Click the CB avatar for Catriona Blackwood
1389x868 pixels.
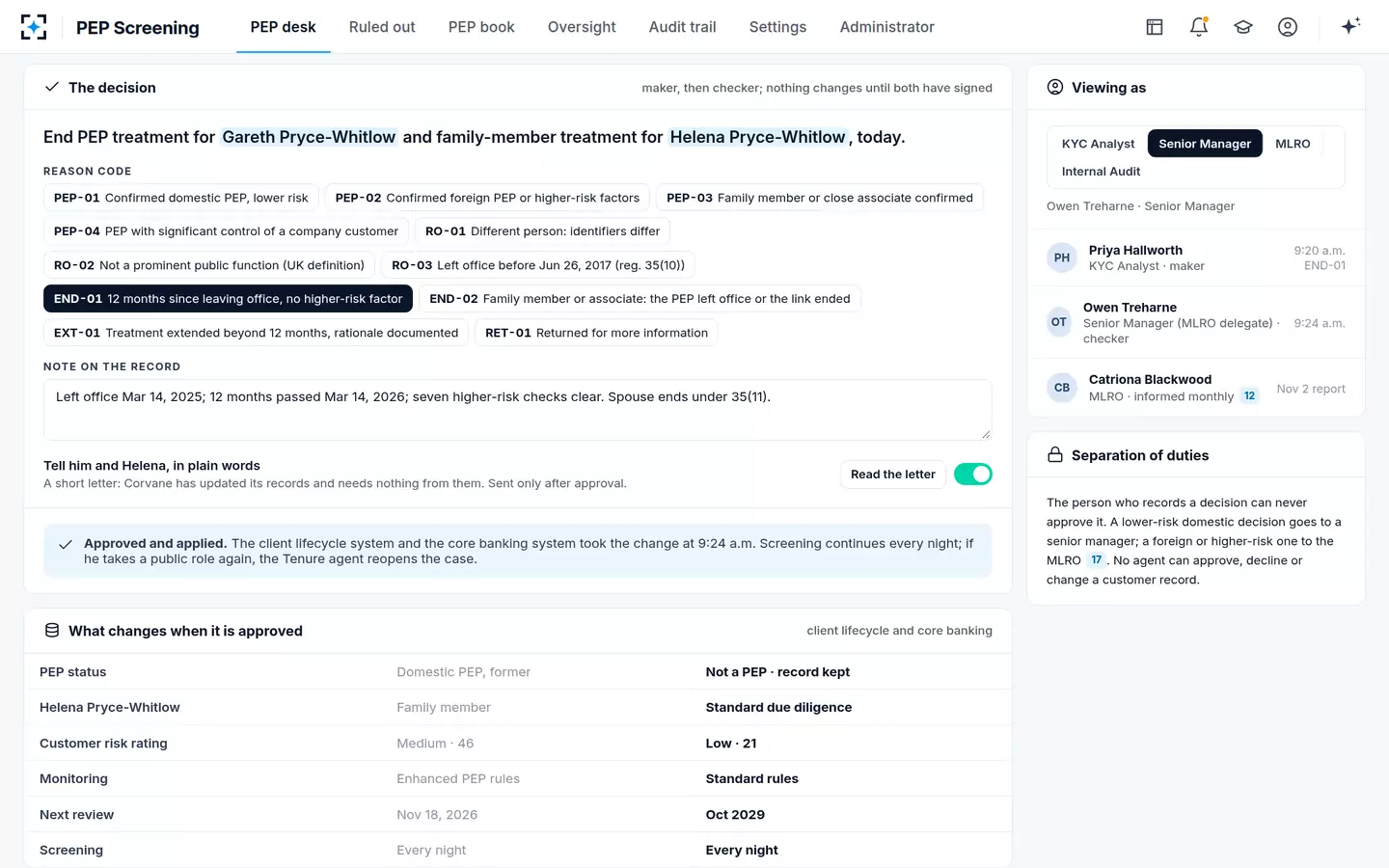pos(1062,388)
